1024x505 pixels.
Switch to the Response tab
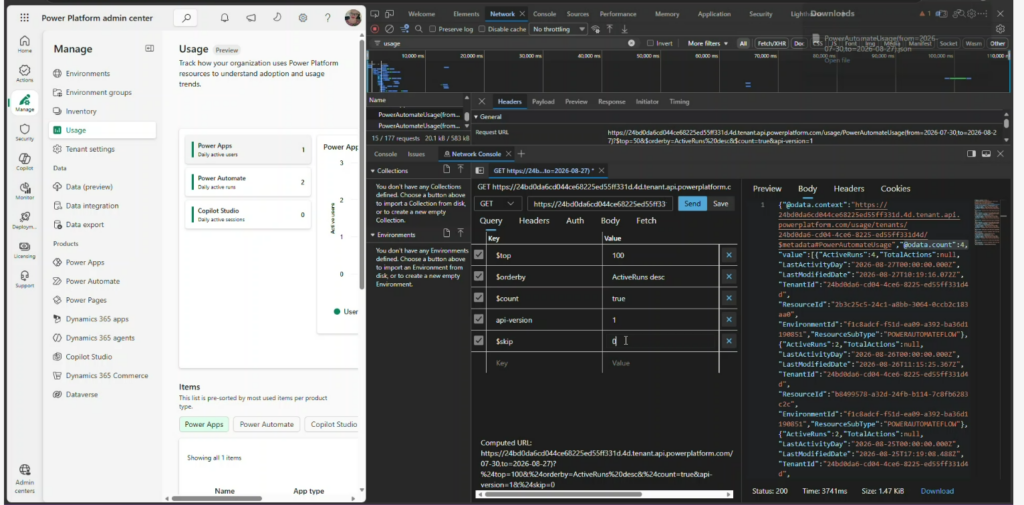coord(611,102)
